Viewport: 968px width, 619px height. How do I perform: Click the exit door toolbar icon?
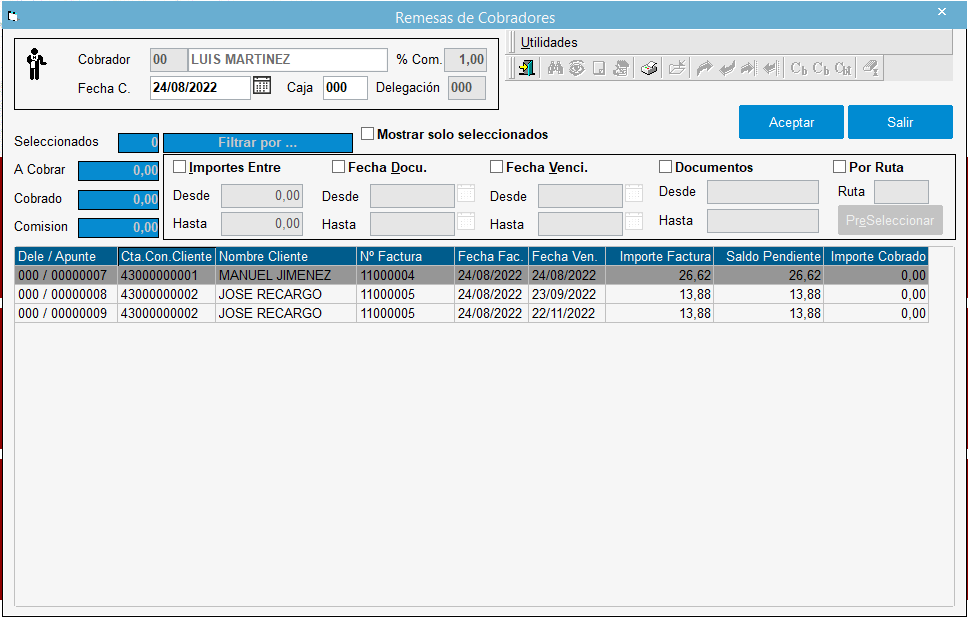click(x=526, y=68)
